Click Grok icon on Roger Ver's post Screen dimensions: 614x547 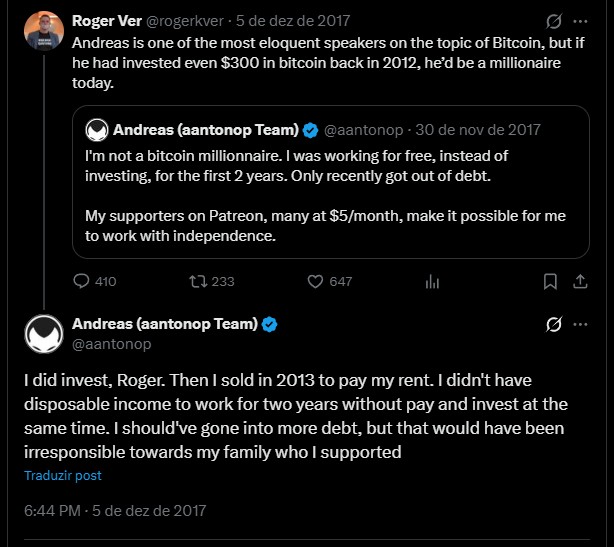click(x=554, y=21)
